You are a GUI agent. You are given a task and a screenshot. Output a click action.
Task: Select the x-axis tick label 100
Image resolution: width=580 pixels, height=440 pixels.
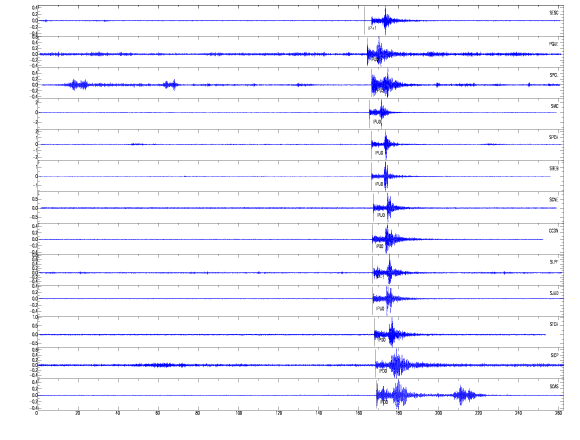[239, 413]
